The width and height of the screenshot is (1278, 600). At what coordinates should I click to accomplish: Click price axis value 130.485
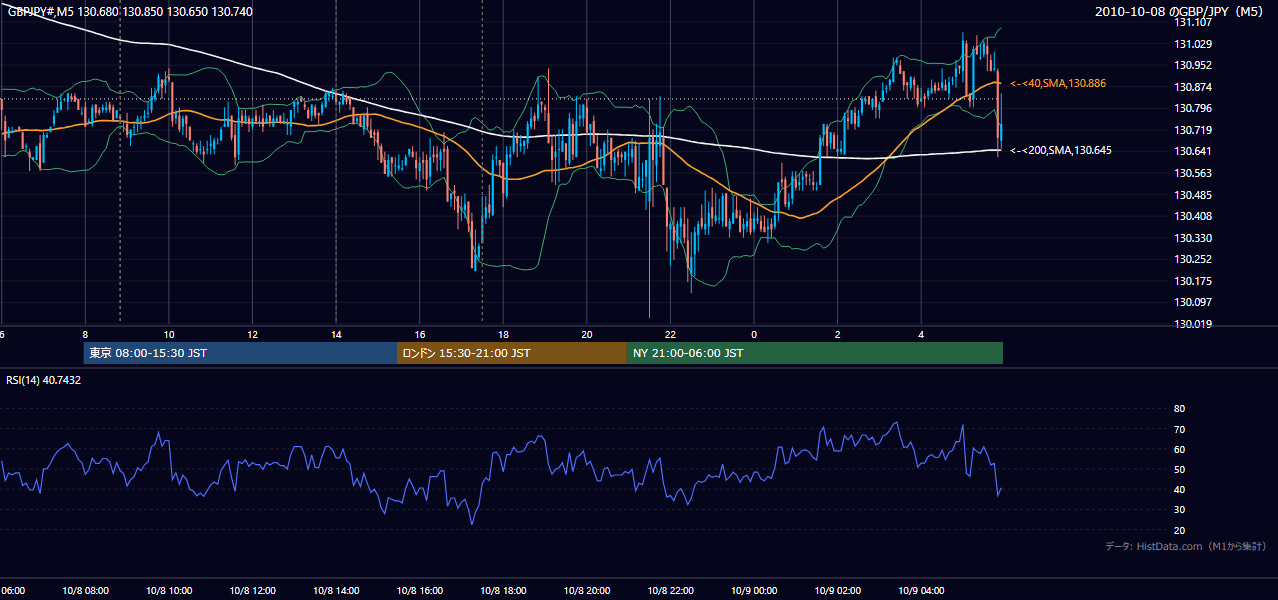coord(1192,195)
